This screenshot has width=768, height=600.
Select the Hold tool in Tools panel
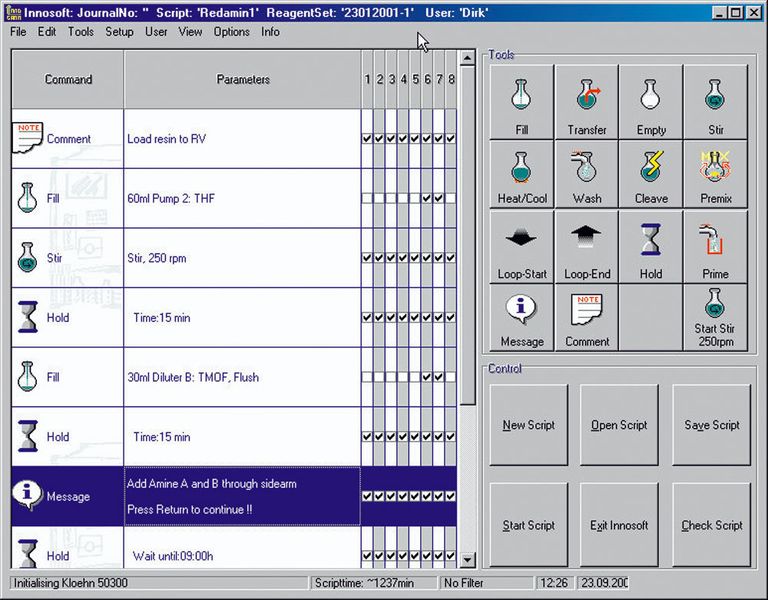point(651,247)
